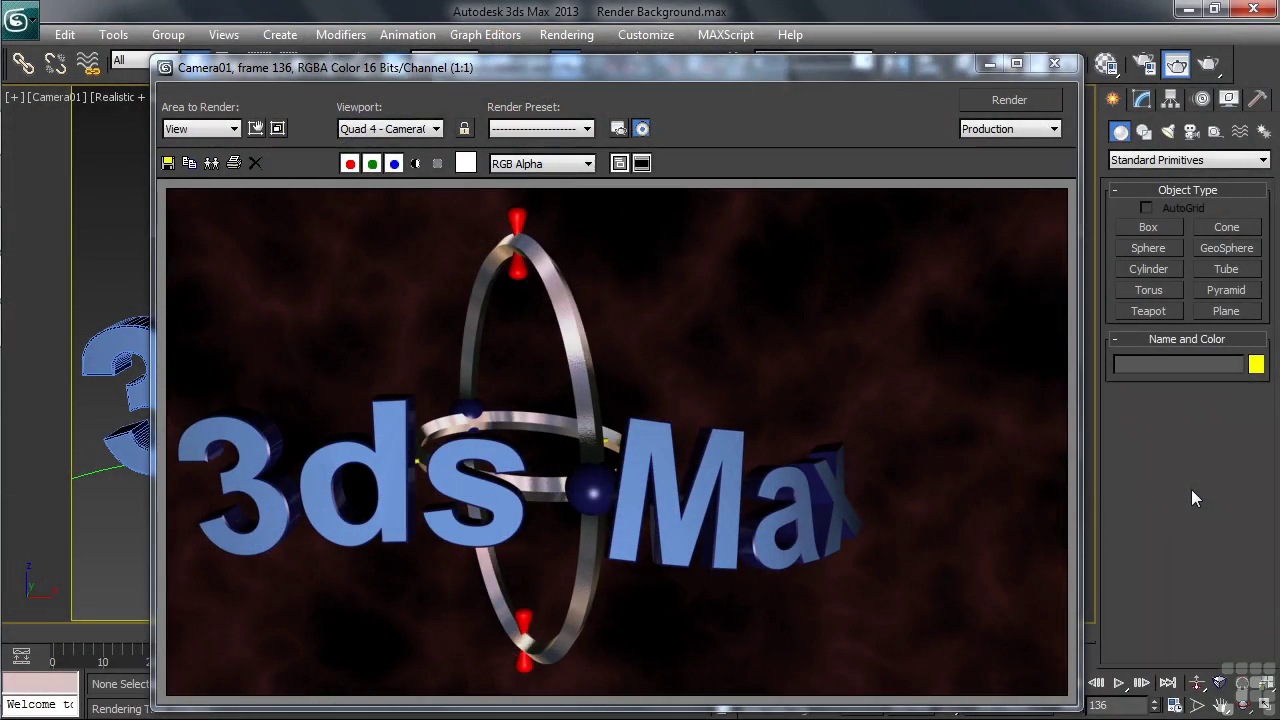Select the Cameras category icon

pyautogui.click(x=1191, y=132)
